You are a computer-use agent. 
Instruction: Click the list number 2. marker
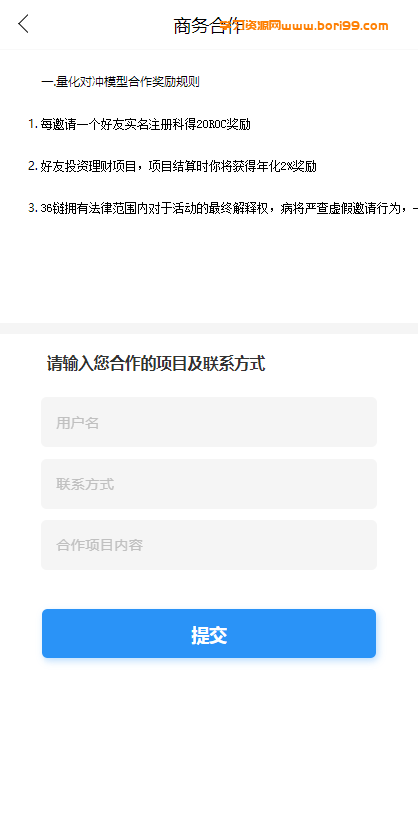33,166
